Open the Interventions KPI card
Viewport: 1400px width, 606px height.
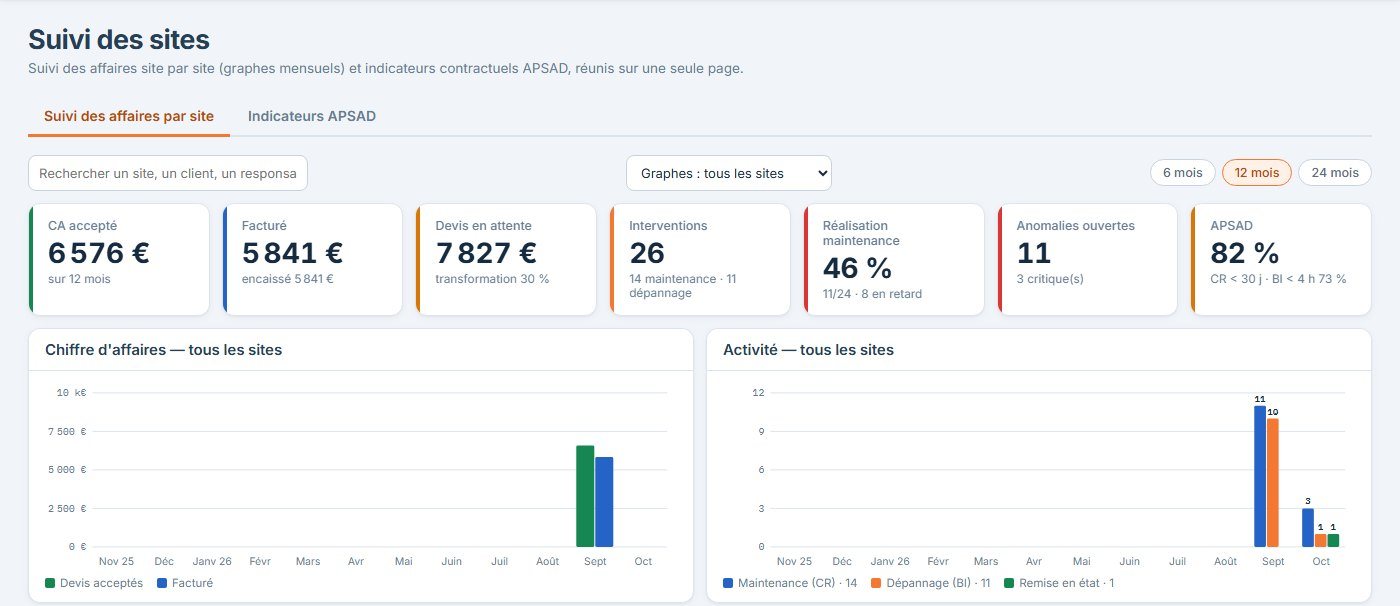point(700,259)
